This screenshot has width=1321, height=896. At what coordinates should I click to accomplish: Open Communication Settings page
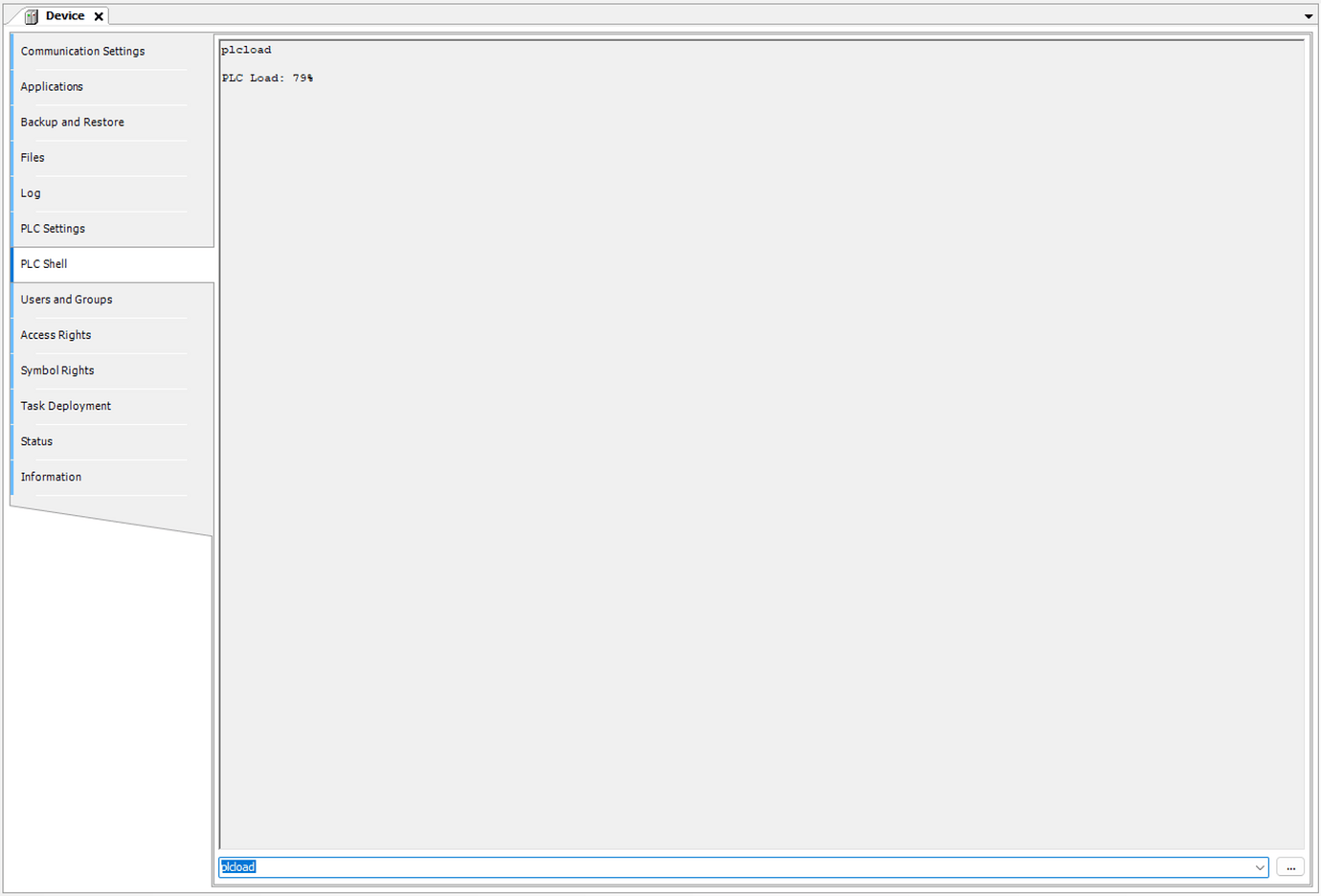(82, 52)
